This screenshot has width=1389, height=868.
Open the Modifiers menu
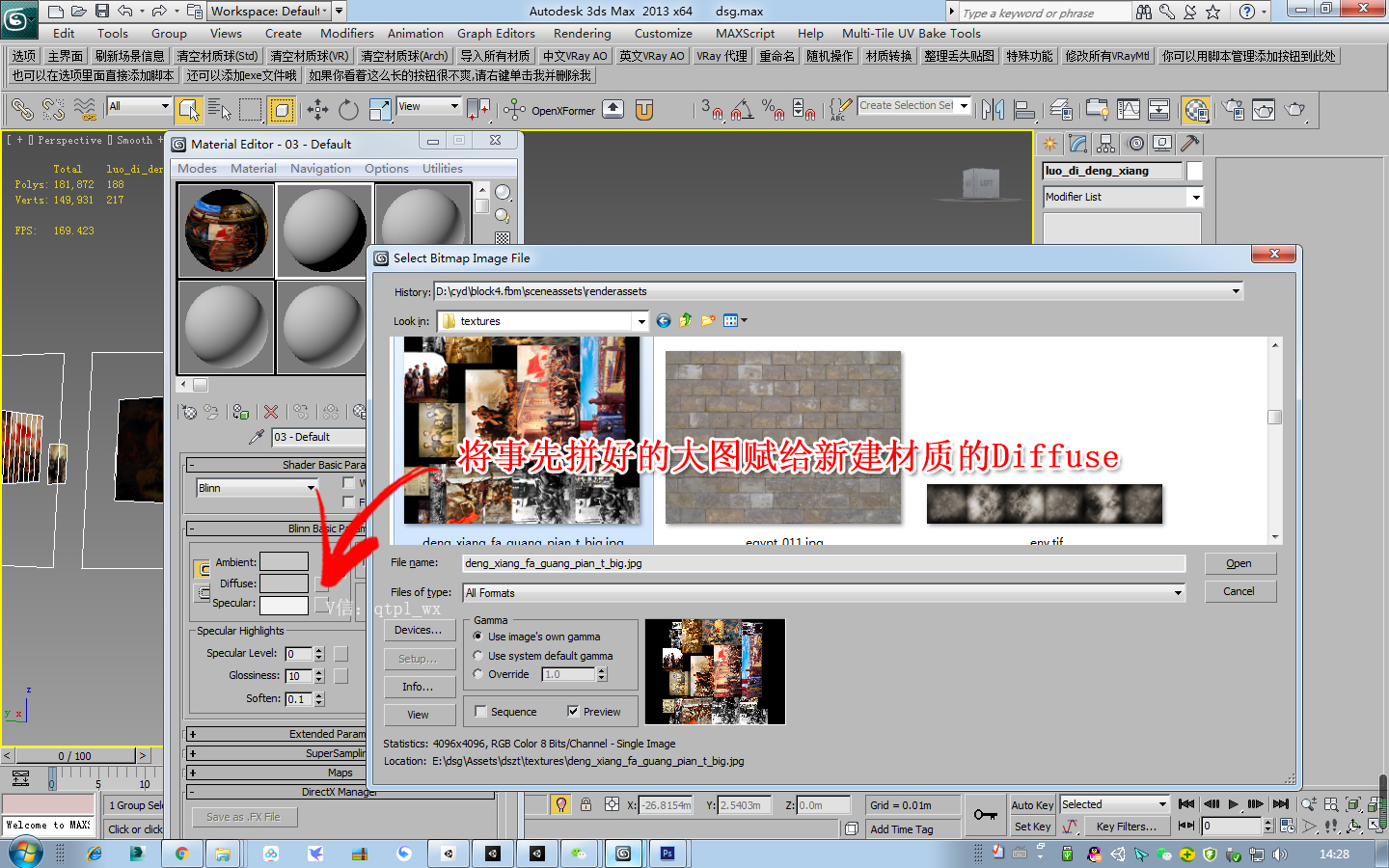click(347, 33)
